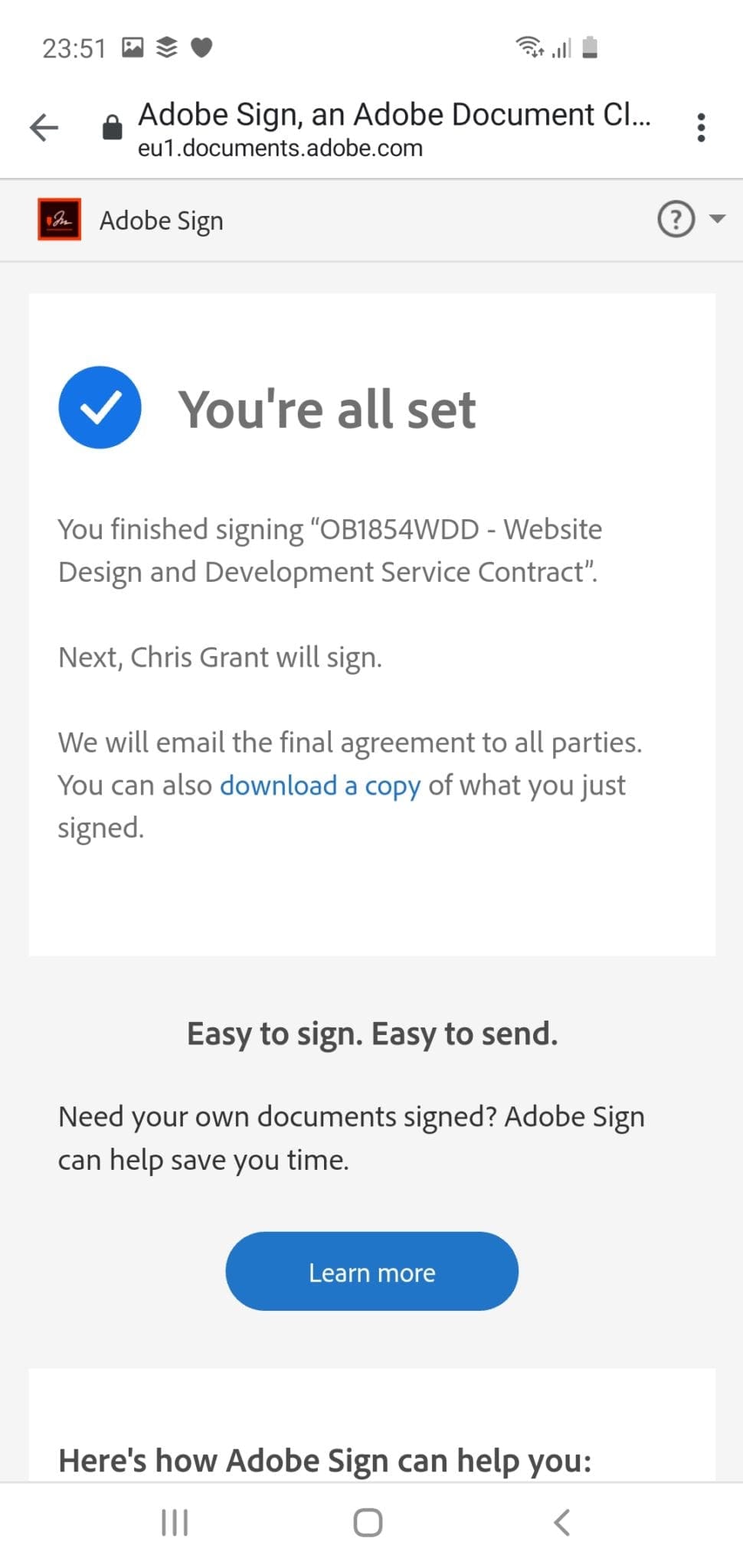Tap the clock in the status bar
This screenshot has width=743, height=1568.
click(74, 47)
